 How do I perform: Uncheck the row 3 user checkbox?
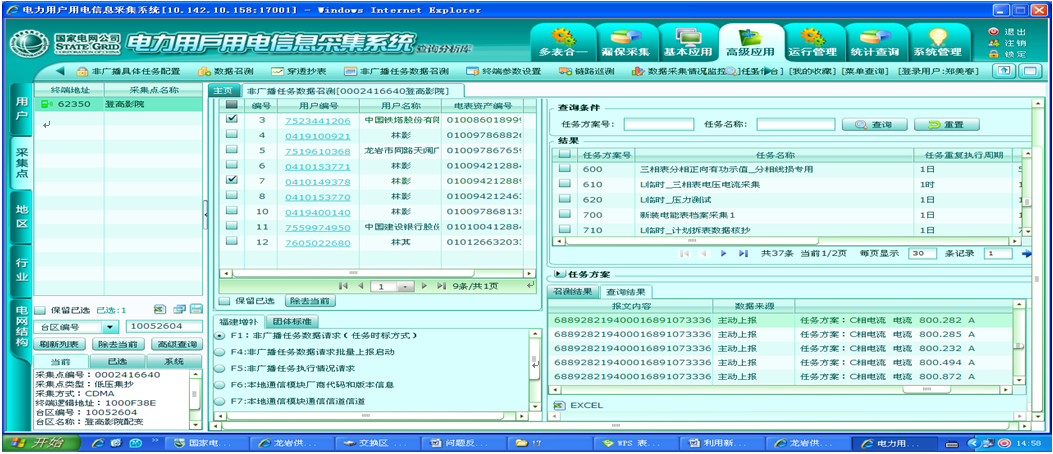click(x=232, y=120)
